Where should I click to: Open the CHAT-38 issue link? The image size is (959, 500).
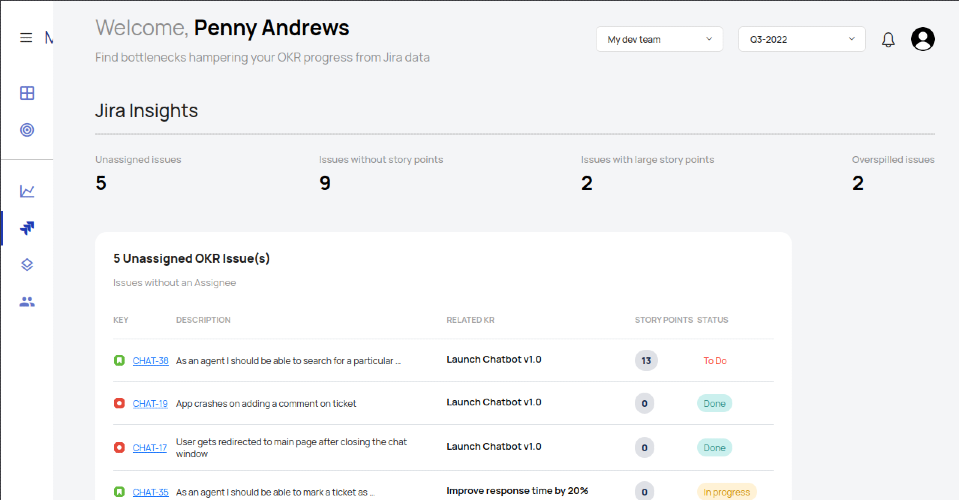coord(150,361)
